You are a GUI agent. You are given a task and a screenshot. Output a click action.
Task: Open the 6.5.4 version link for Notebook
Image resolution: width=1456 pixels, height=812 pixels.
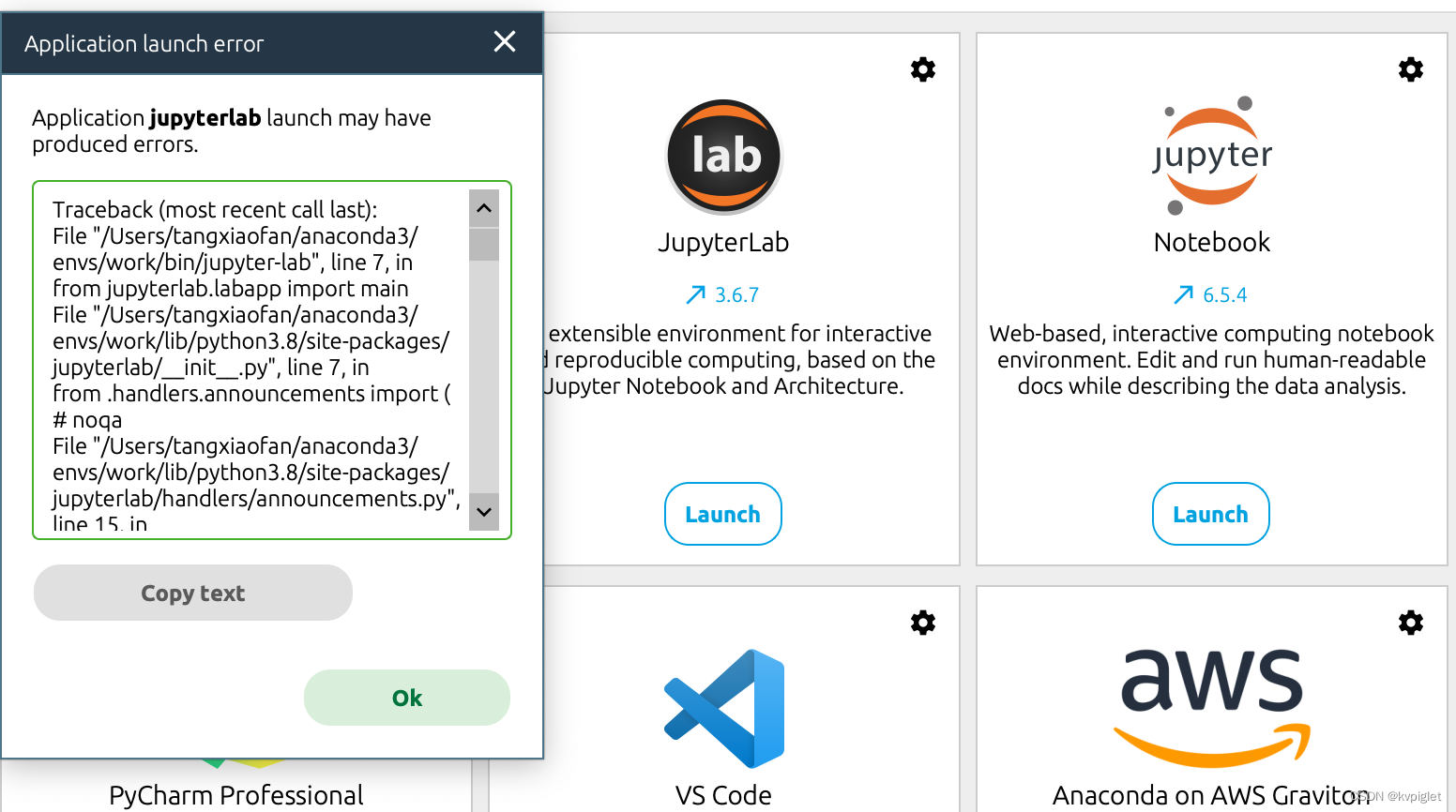[1224, 293]
